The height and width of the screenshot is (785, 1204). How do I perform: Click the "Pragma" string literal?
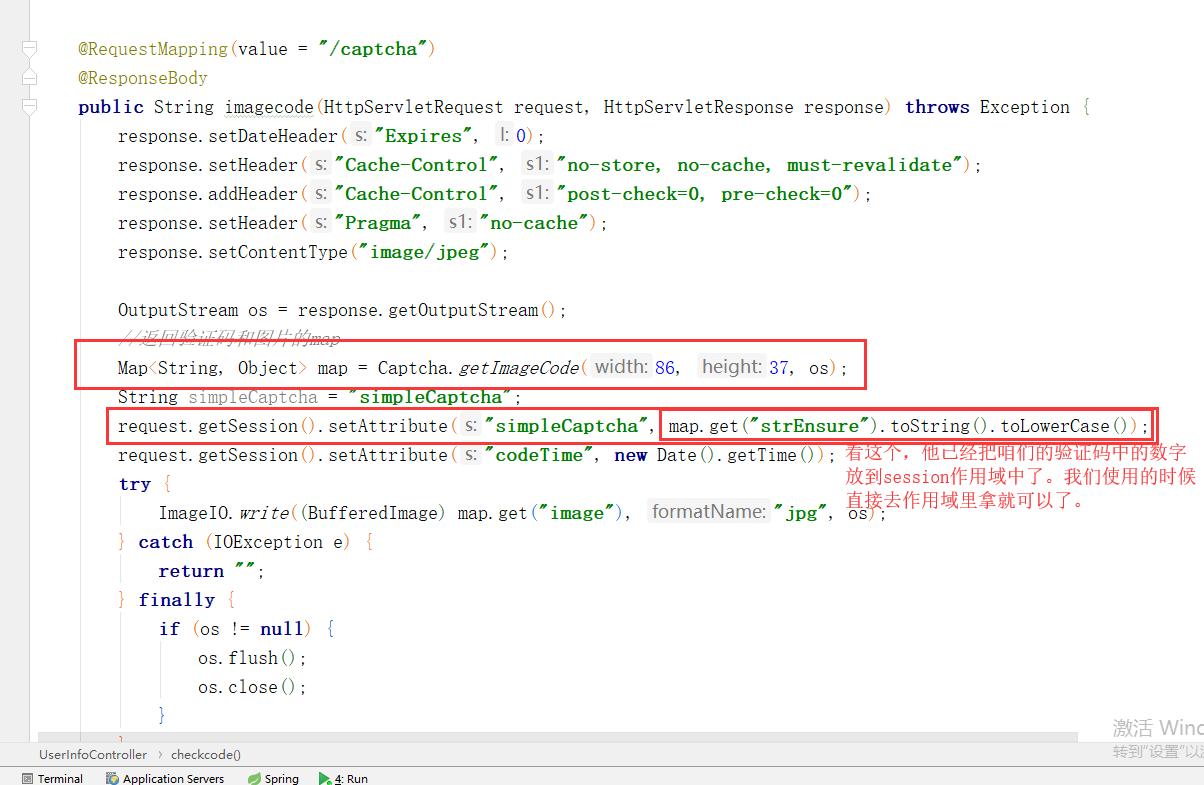click(x=380, y=223)
